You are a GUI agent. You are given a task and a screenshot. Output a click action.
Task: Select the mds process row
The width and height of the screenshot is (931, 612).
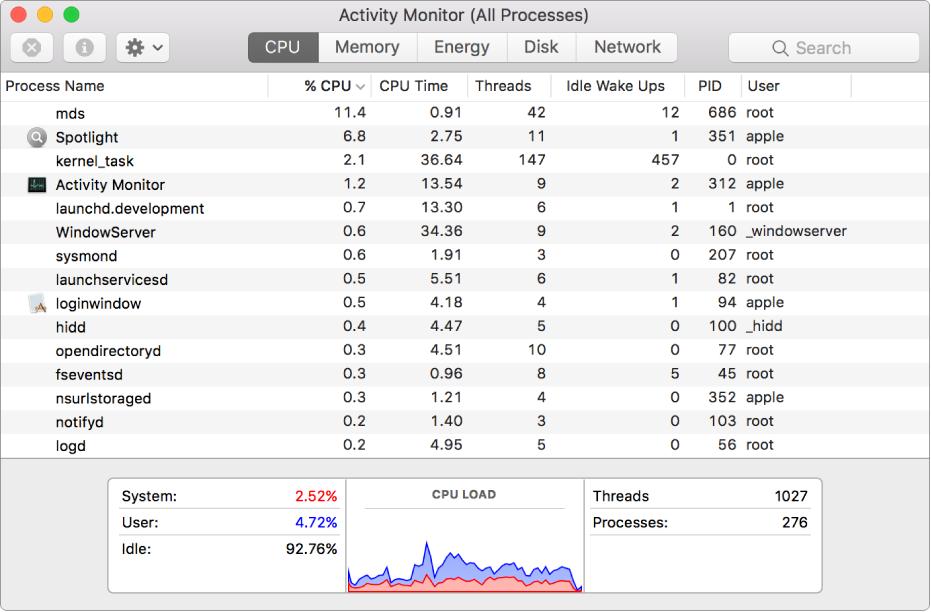(465, 113)
